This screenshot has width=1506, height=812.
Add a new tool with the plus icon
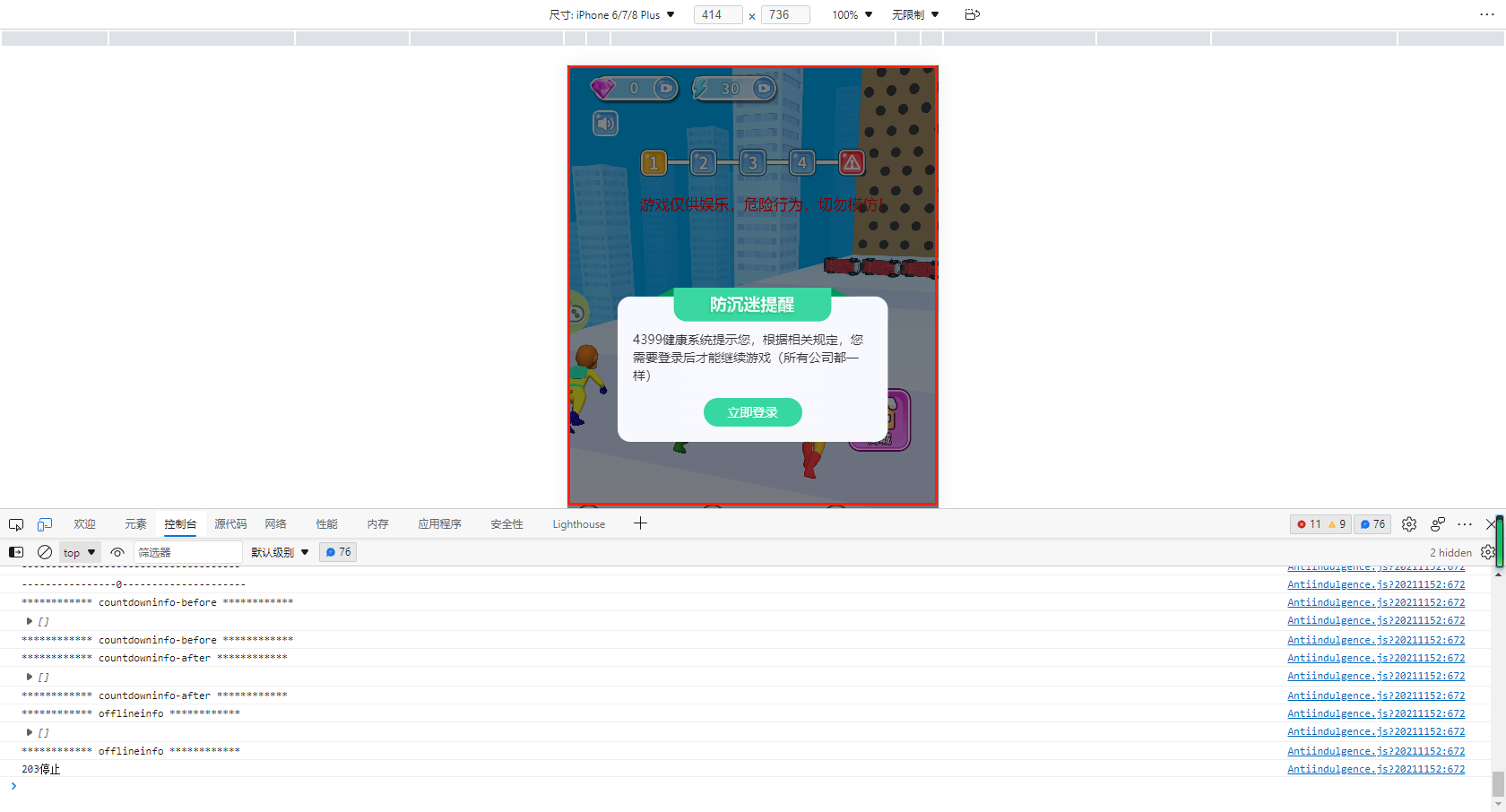[x=640, y=523]
